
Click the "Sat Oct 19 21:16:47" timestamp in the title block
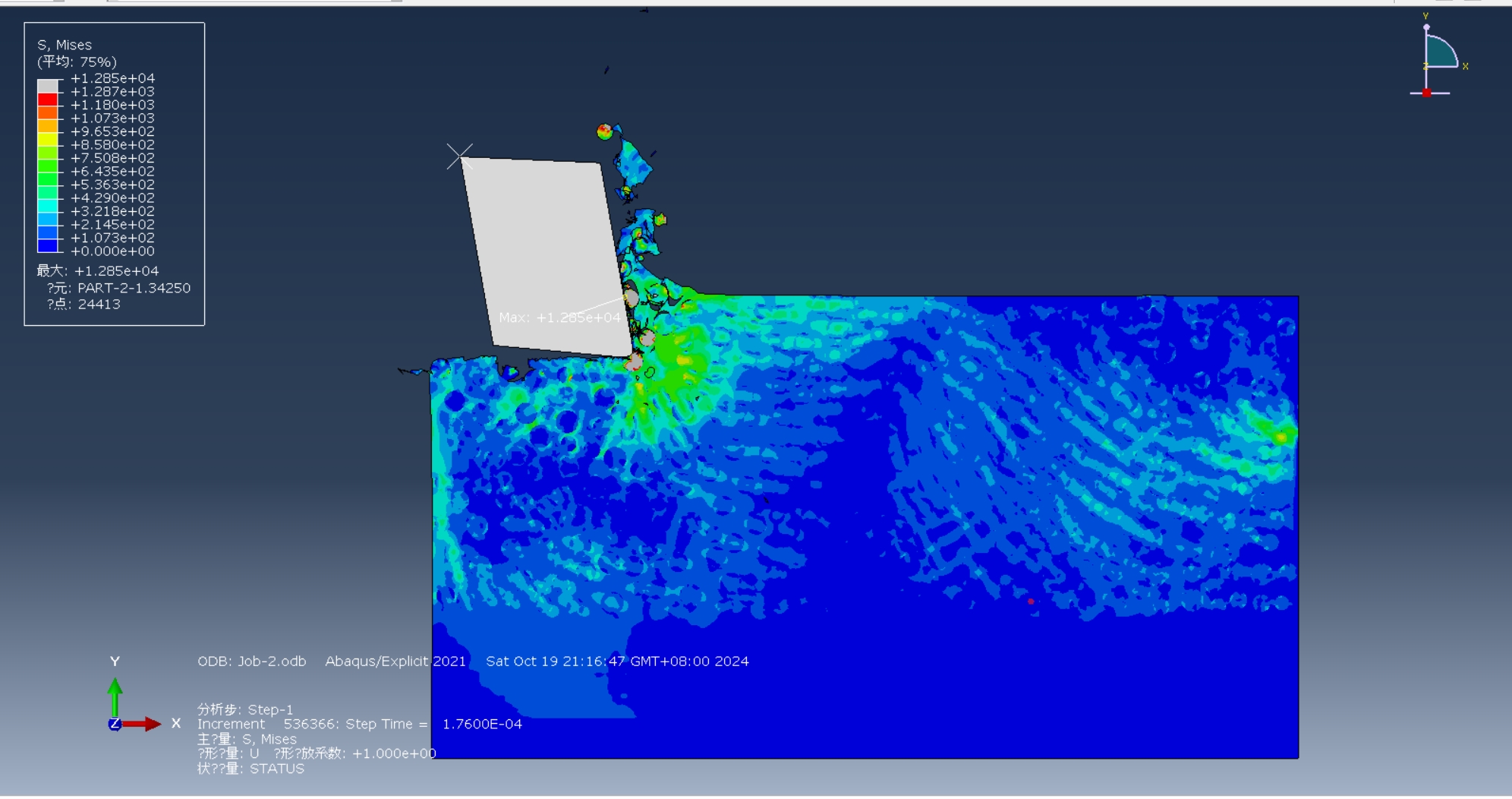[556, 662]
